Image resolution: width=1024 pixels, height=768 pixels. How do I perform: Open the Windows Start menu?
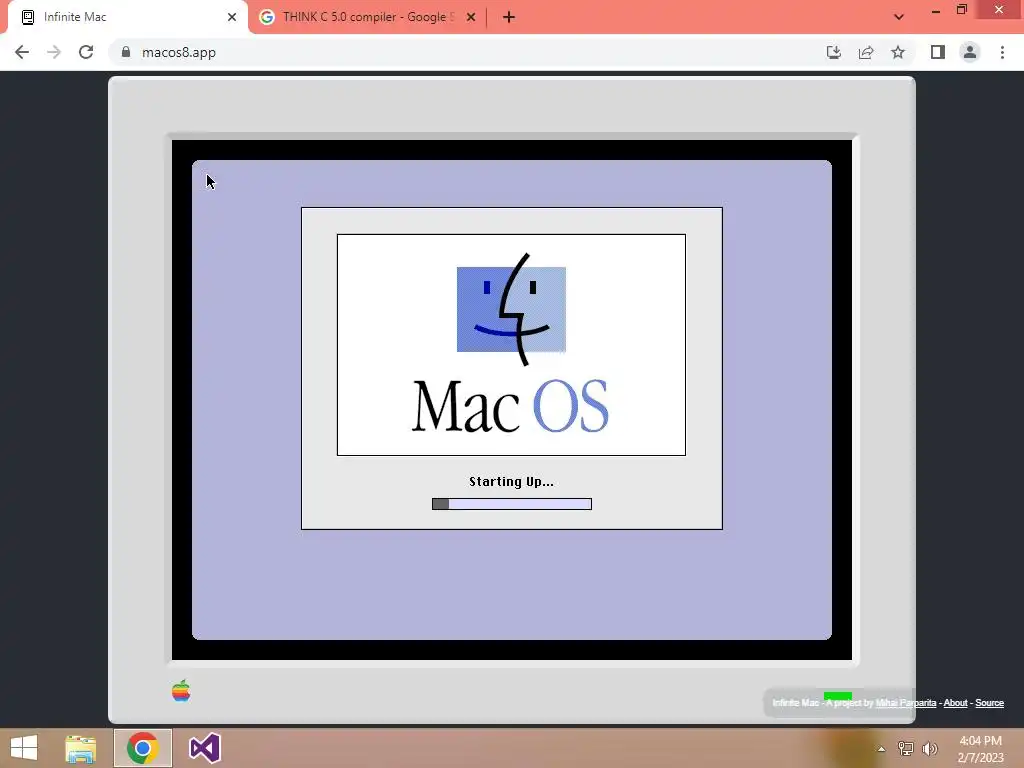point(24,748)
